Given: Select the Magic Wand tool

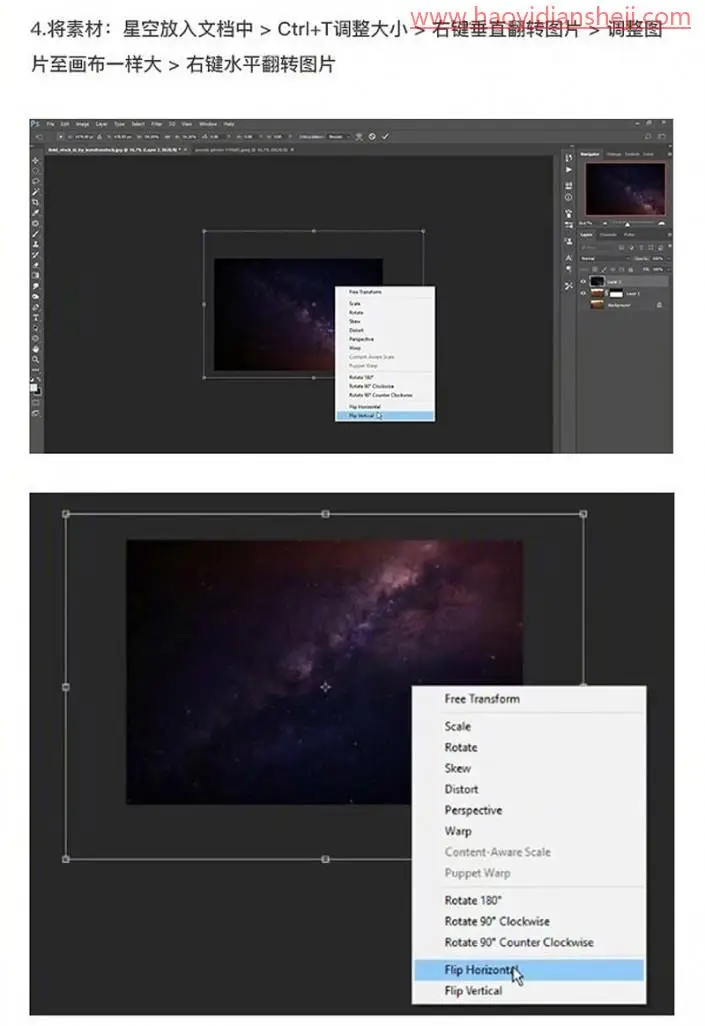Looking at the screenshot, I should 35,192.
